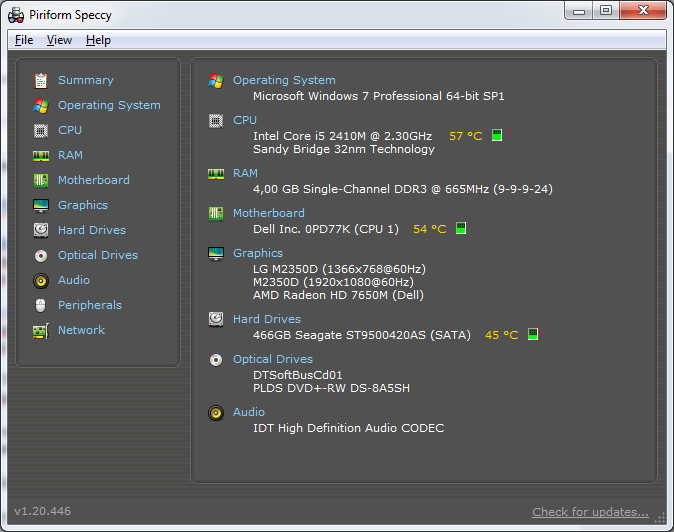Select Operating System in the sidebar
This screenshot has height=532, width=674.
coord(109,105)
